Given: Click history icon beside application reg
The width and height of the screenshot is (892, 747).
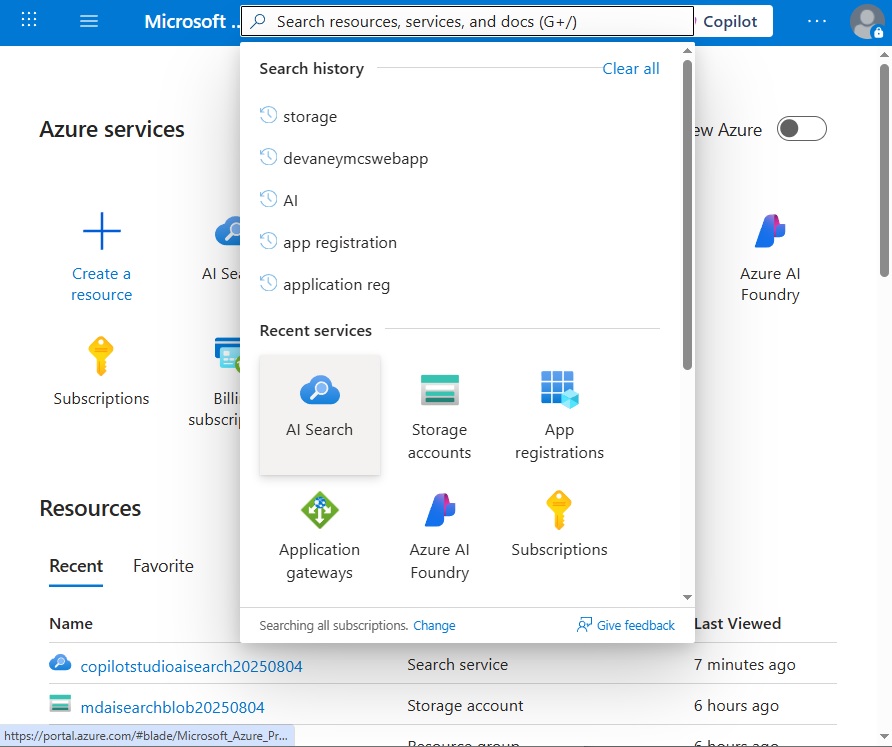Looking at the screenshot, I should pyautogui.click(x=269, y=283).
